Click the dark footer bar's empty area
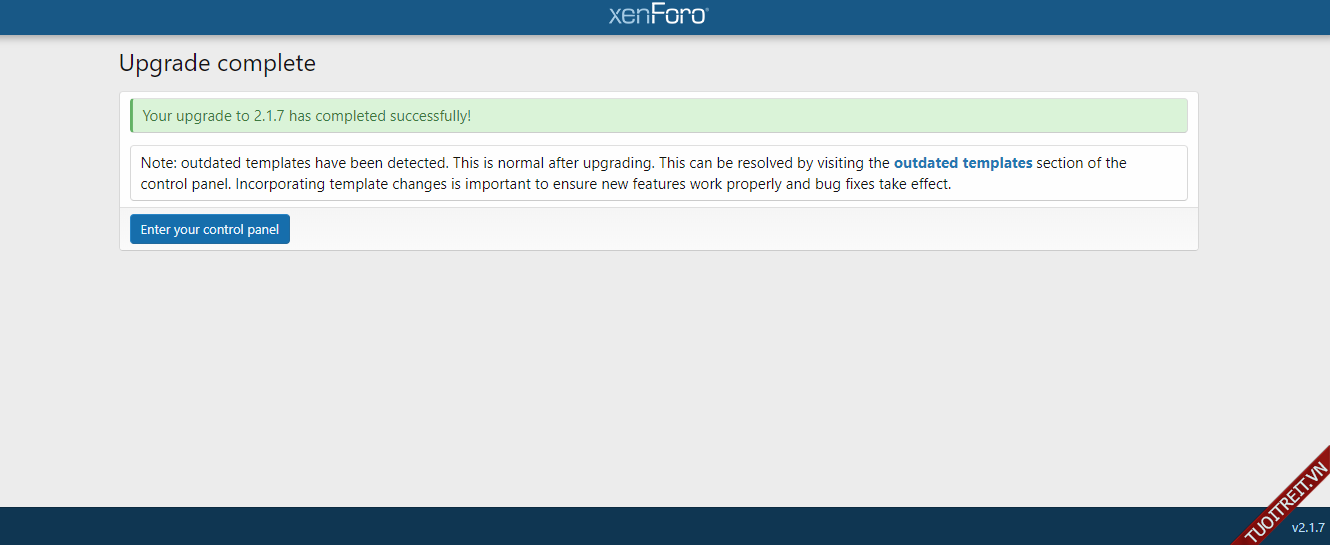 tap(600, 526)
